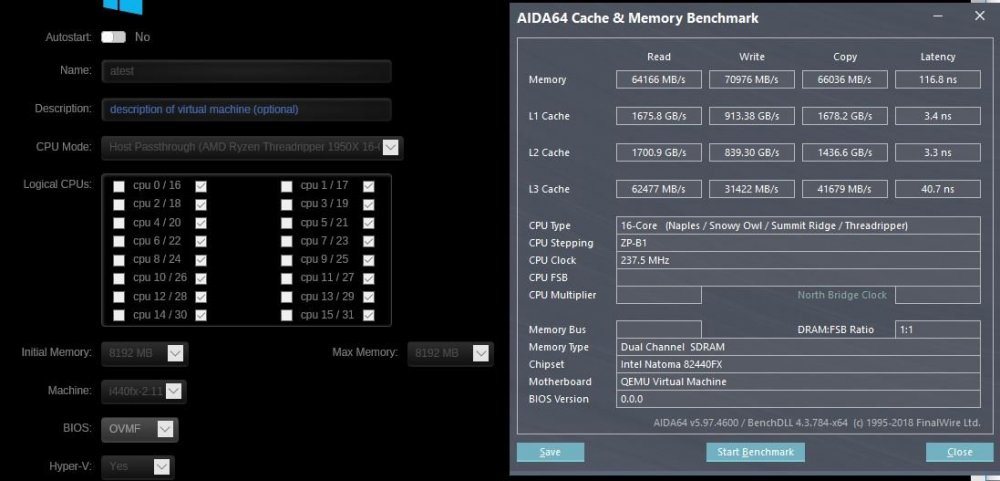Viewport: 1000px width, 481px height.
Task: Uncheck the cpu 26 checkbox
Action: click(201, 278)
